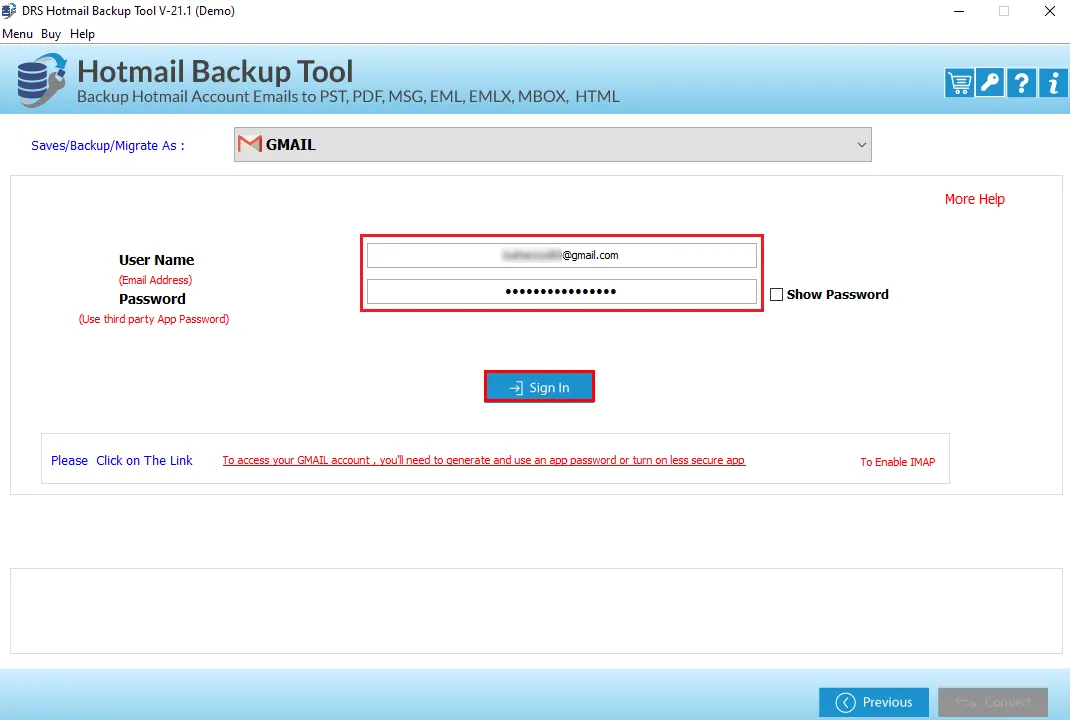This screenshot has height=720, width=1070.
Task: Open the Buy menu
Action: (50, 34)
